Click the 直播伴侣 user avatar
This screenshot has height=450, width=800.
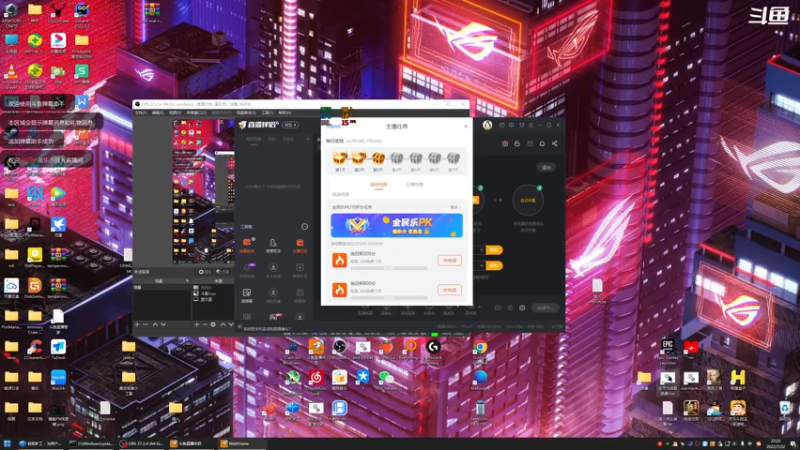click(487, 125)
